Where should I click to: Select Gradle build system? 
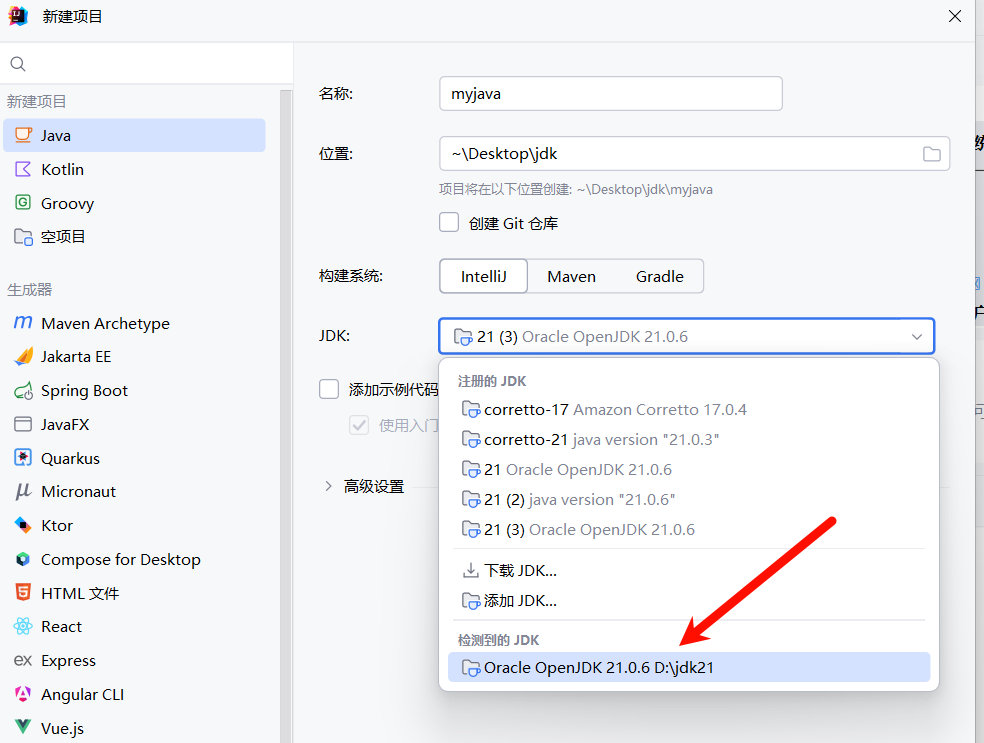659,276
